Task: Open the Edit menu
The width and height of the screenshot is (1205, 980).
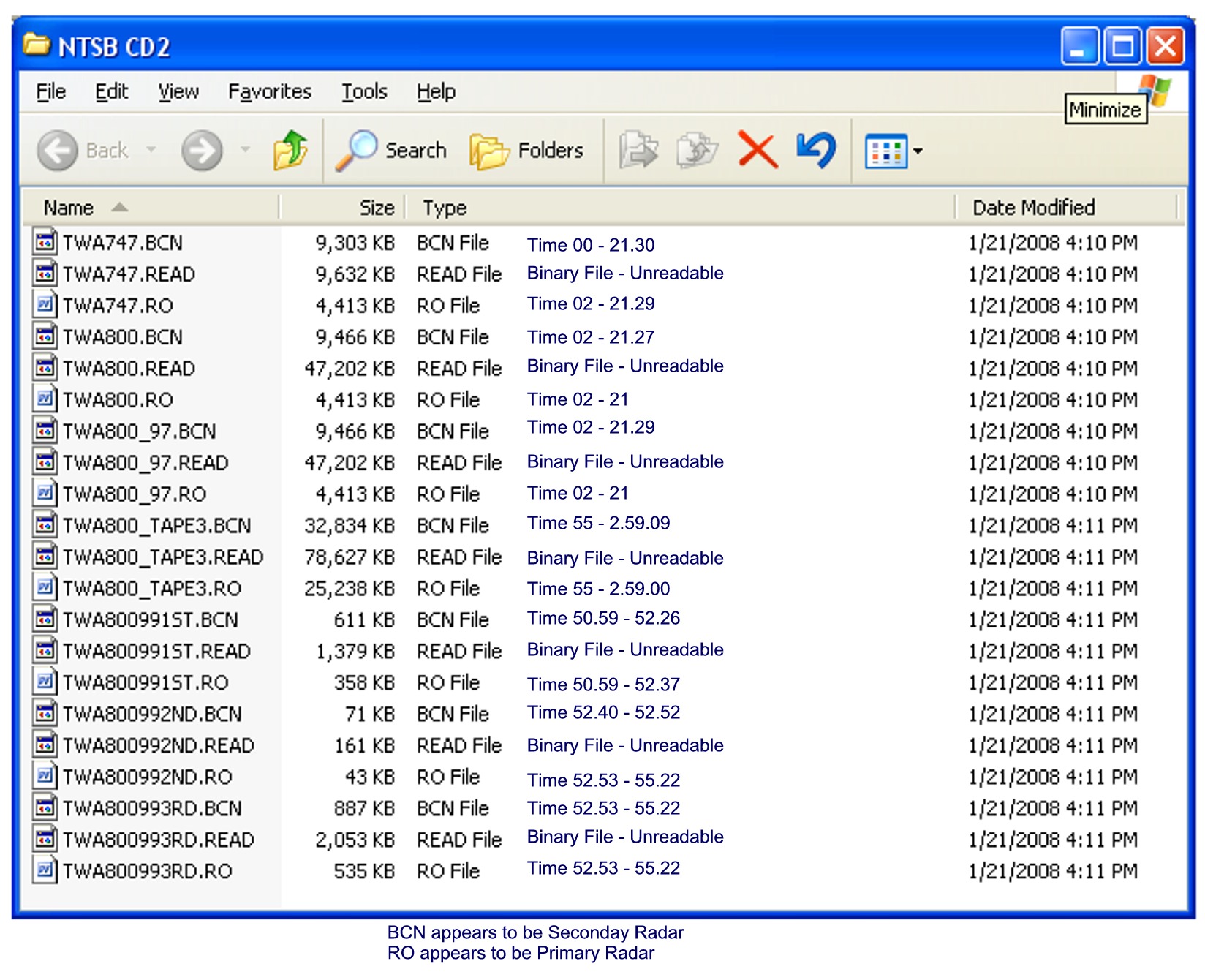Action: 112,91
